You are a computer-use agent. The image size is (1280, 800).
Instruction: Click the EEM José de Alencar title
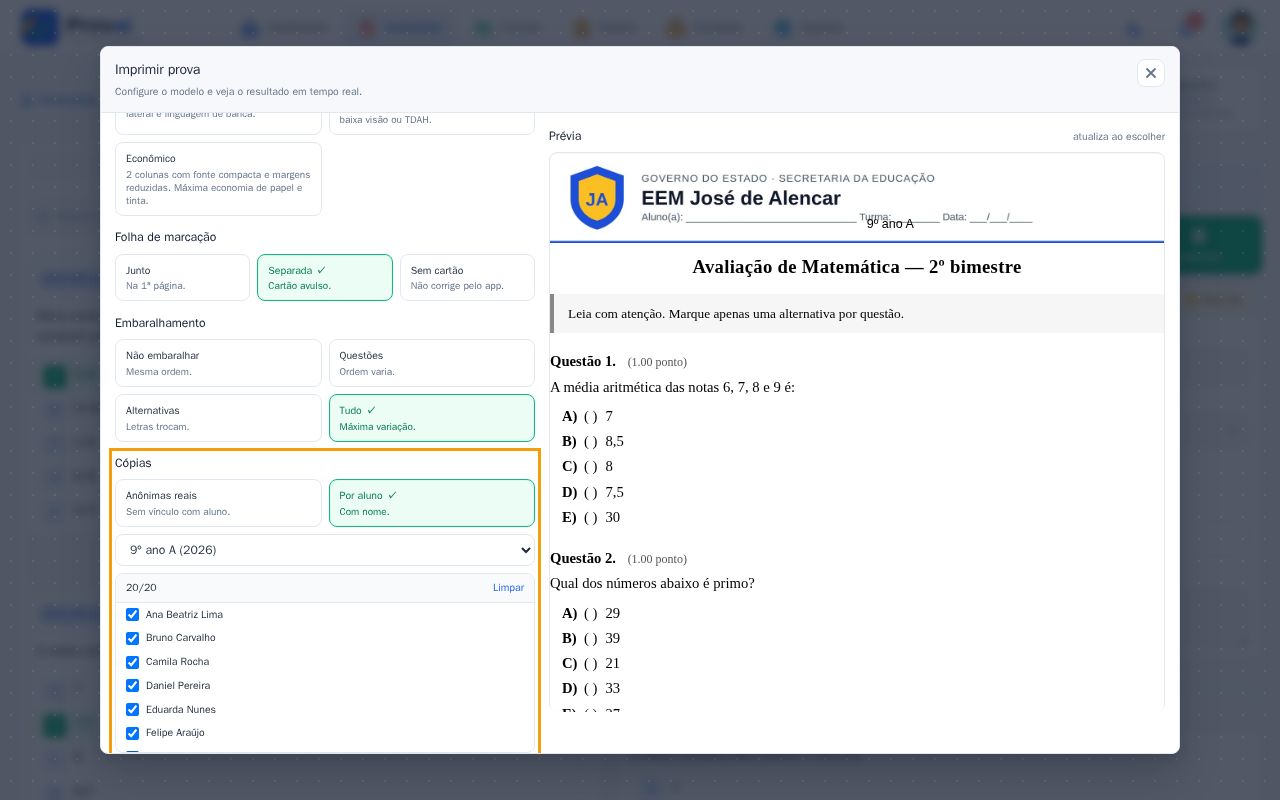(741, 198)
